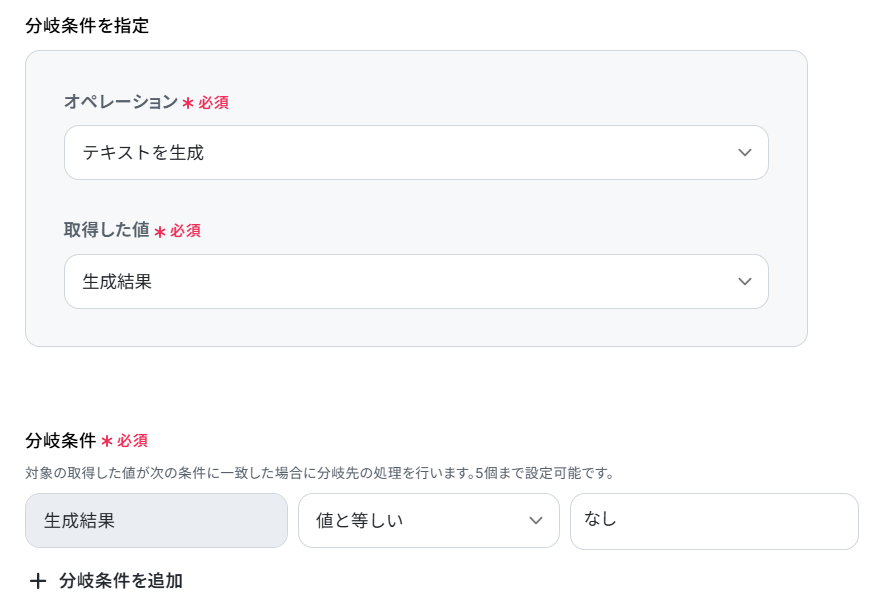Click the red asterisk next to 分岐条件

[106, 441]
